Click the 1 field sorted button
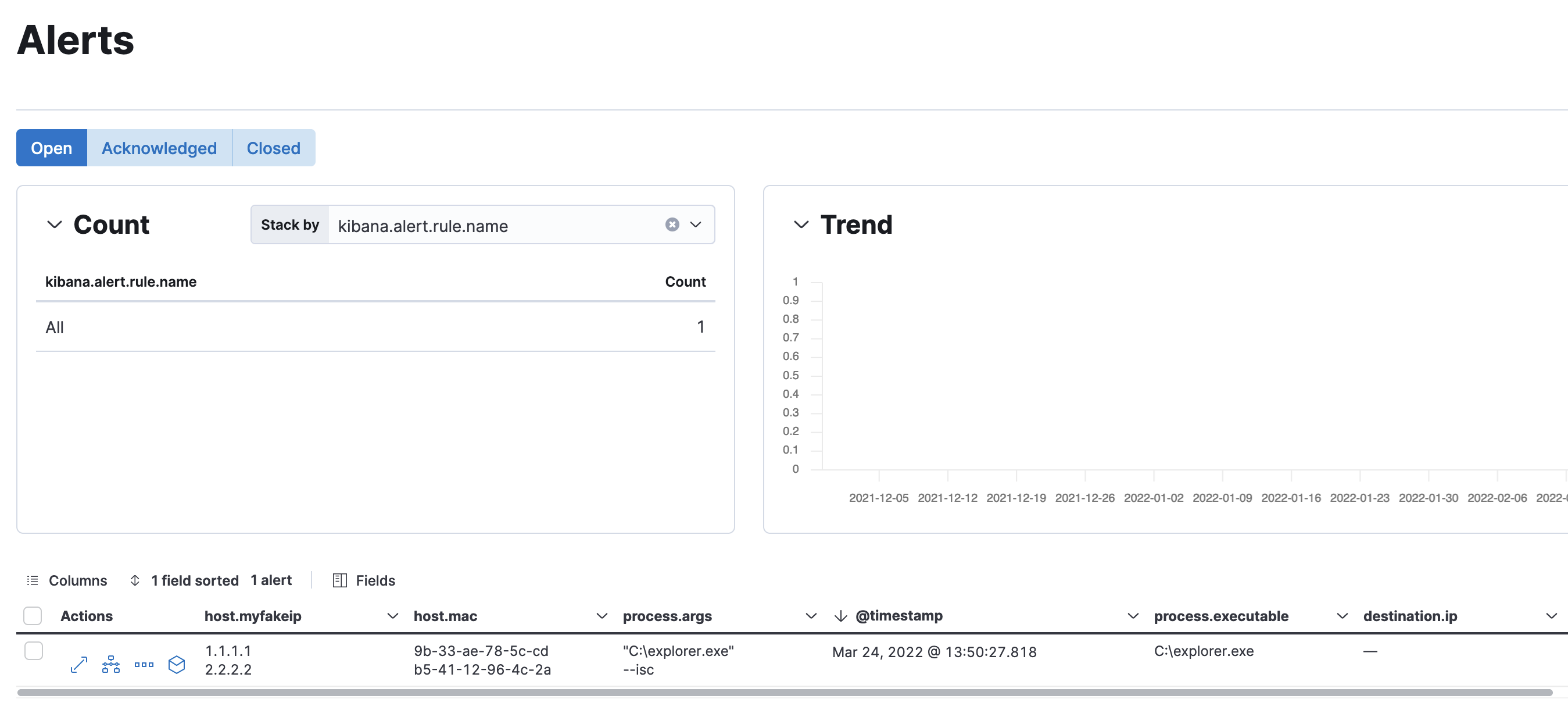The height and width of the screenshot is (706, 1568). pos(195,580)
